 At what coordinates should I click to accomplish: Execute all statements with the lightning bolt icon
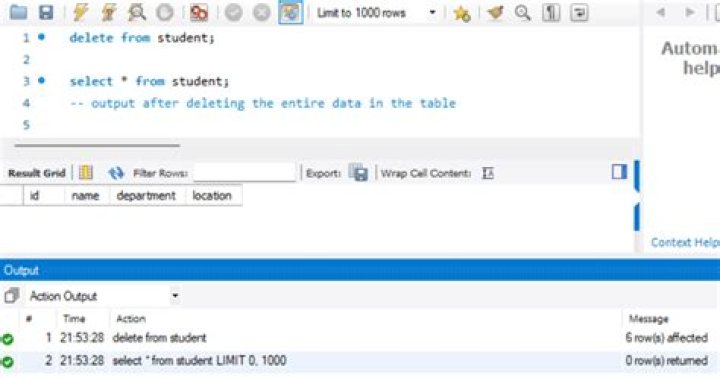80,12
